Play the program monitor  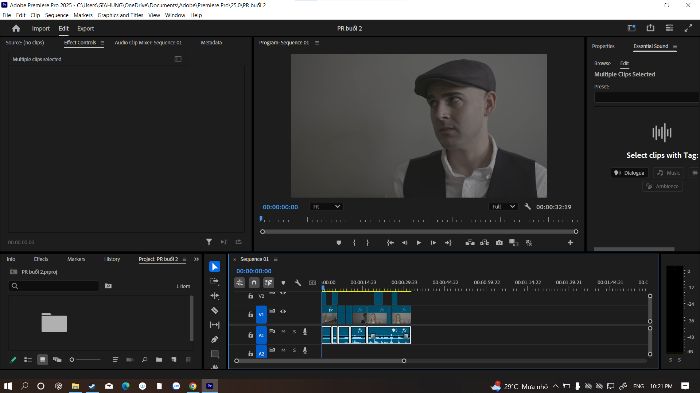coord(419,242)
